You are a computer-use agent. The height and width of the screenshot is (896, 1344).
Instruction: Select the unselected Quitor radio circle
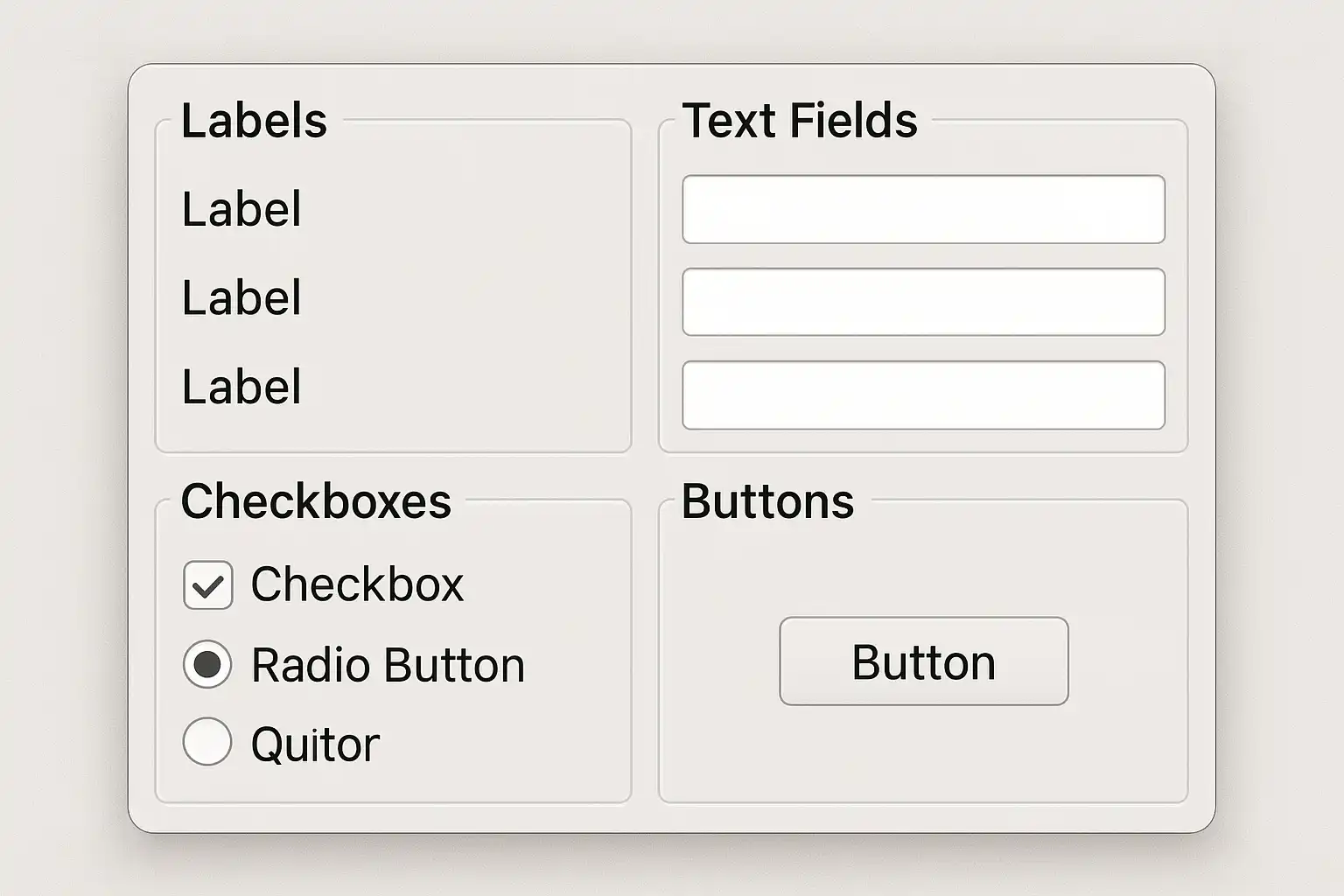point(207,742)
